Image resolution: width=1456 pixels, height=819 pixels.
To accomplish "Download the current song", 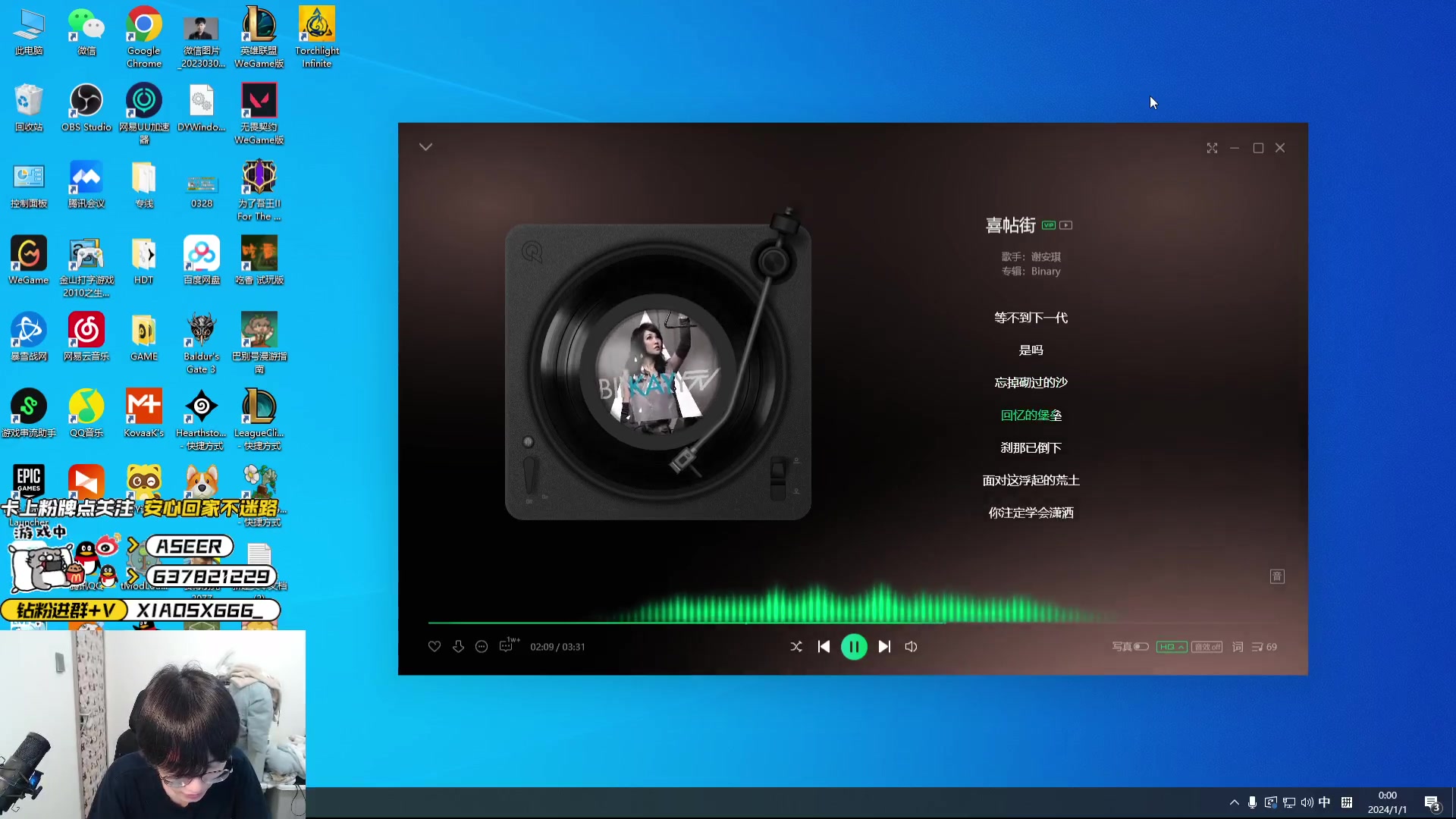I will click(458, 647).
